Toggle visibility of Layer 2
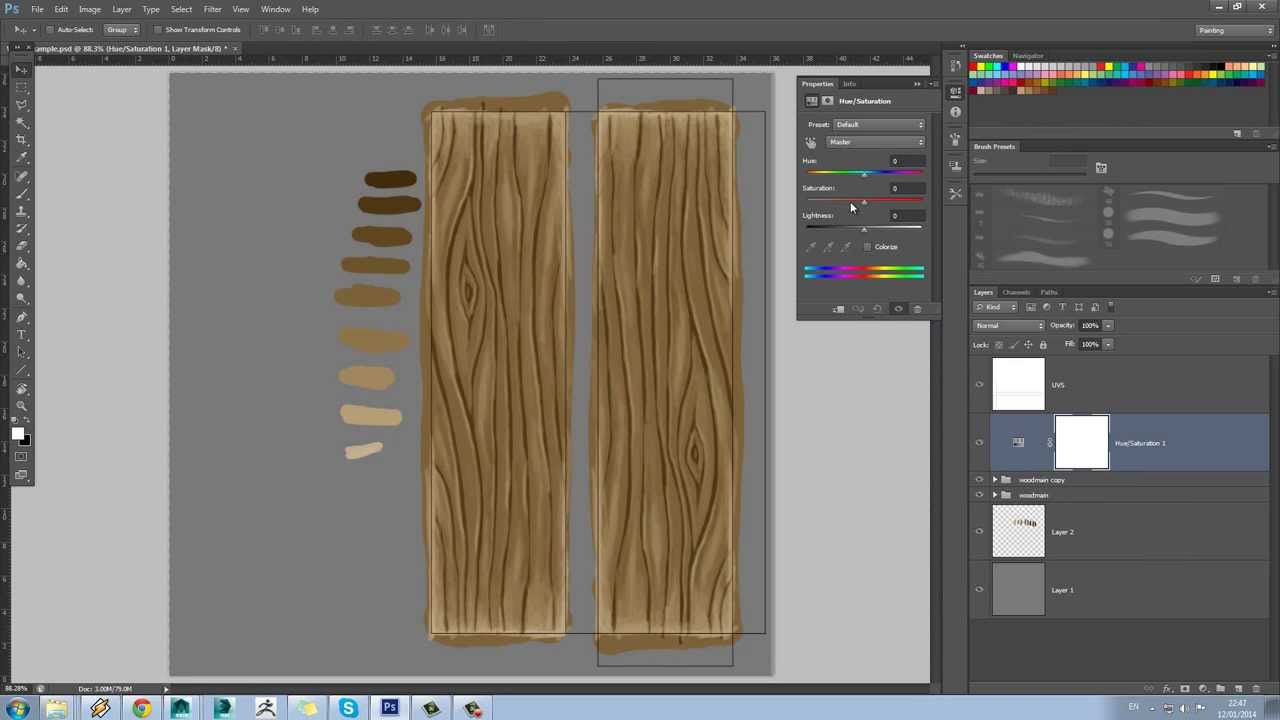Image resolution: width=1280 pixels, height=720 pixels. [979, 532]
